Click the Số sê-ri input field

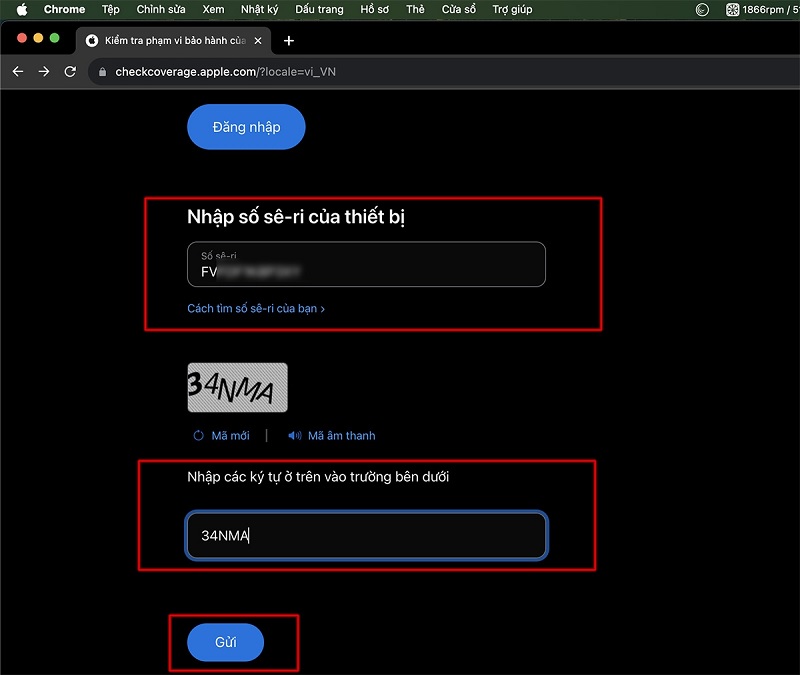(366, 264)
